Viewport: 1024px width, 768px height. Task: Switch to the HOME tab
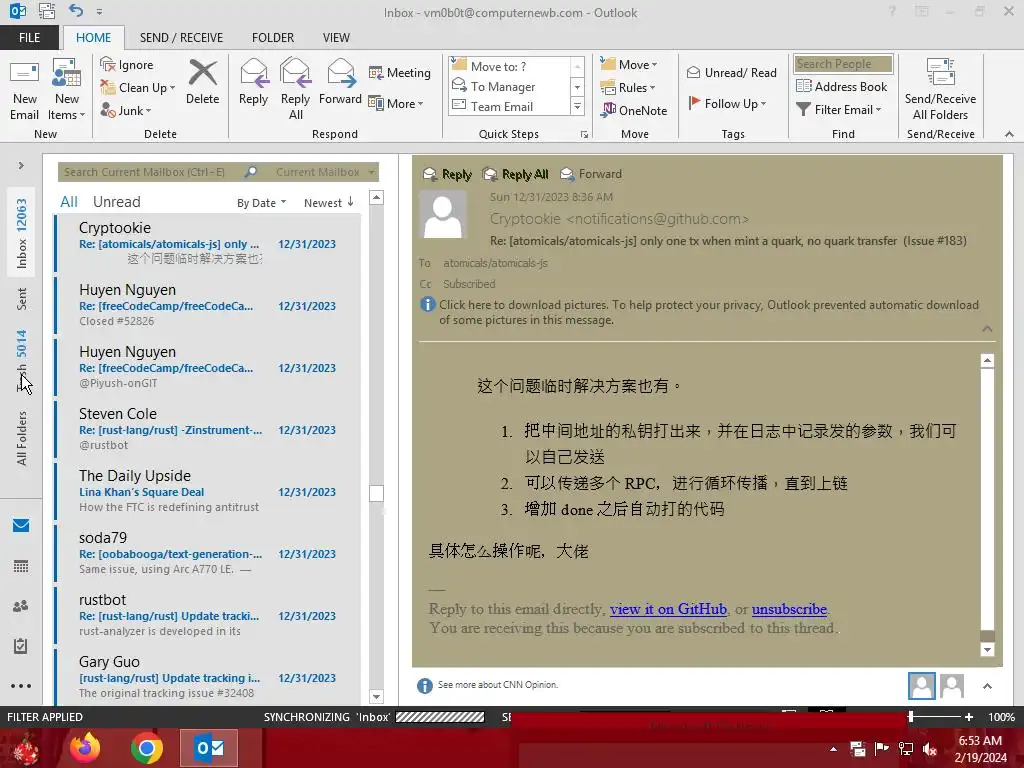click(x=93, y=37)
